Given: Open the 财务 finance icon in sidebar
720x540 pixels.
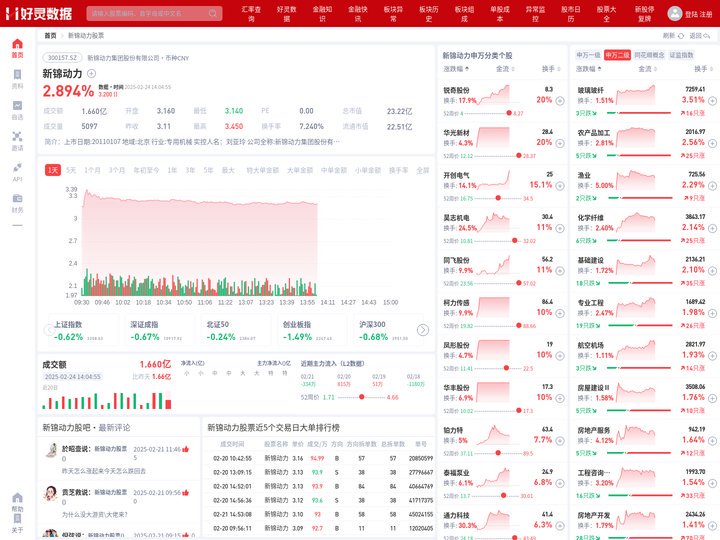Looking at the screenshot, I should pyautogui.click(x=17, y=198).
